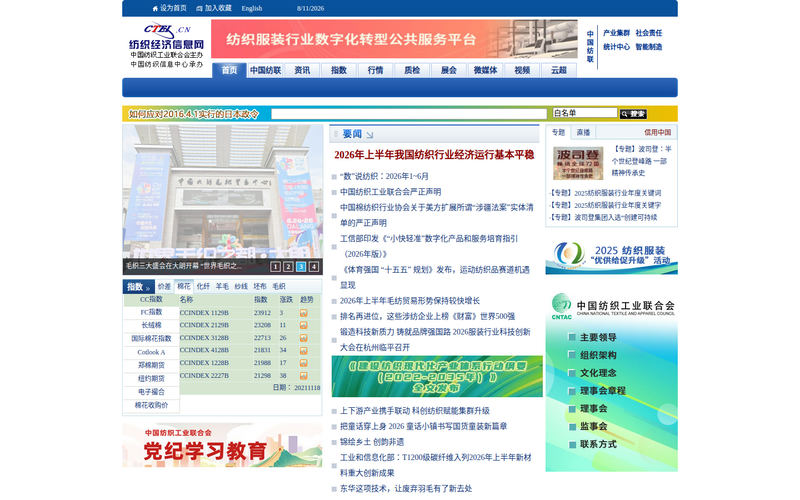Select 郑棉期货 in index list
This screenshot has width=800, height=500.
coord(151,365)
